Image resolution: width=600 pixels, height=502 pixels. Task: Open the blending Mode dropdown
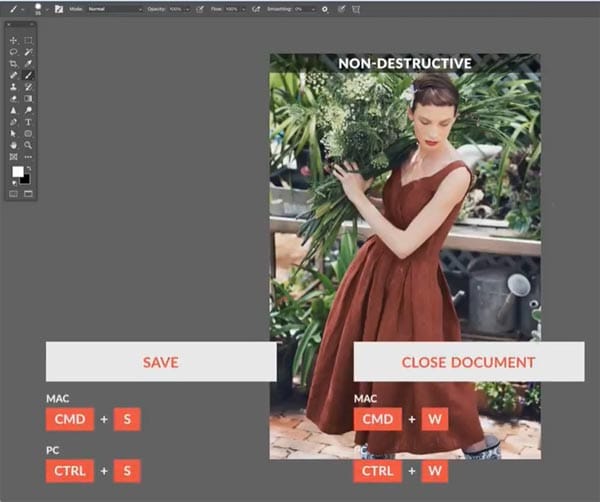click(114, 8)
